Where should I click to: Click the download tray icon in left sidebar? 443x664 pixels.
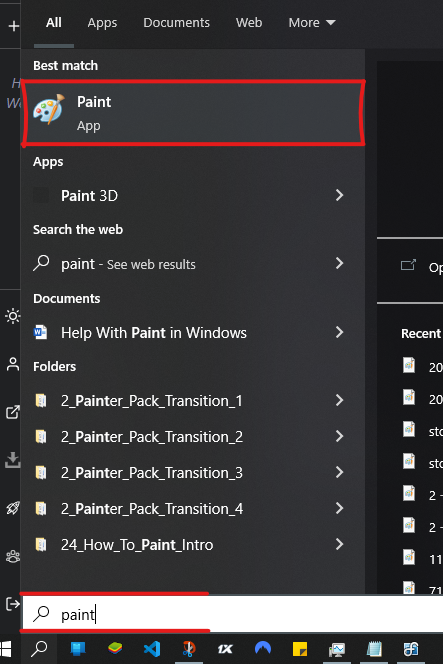point(13,460)
